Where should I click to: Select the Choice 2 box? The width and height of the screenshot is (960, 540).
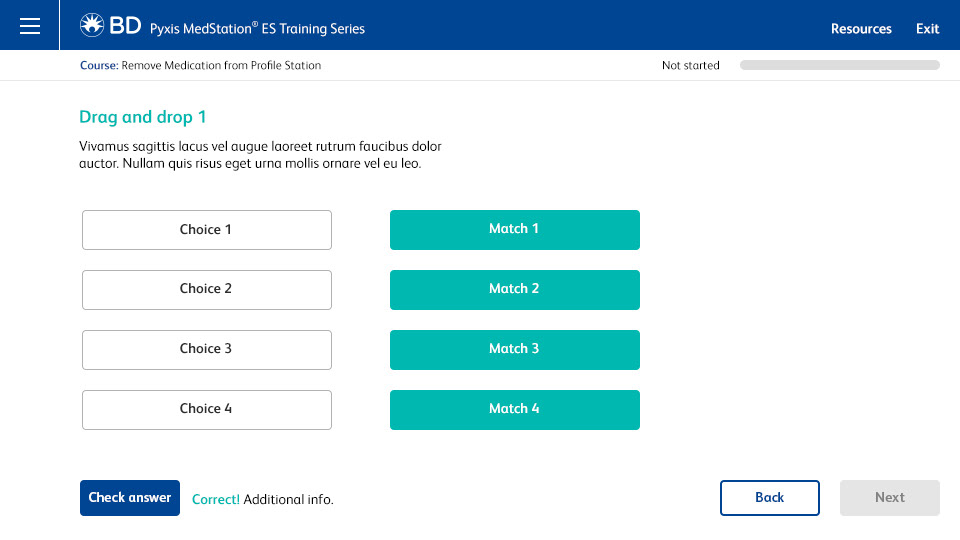tap(207, 290)
